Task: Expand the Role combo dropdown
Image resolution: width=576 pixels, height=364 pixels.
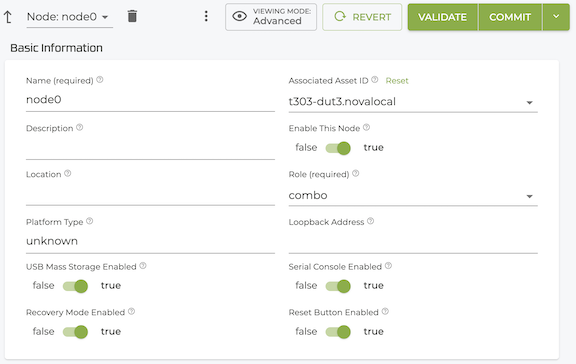Action: 529,196
